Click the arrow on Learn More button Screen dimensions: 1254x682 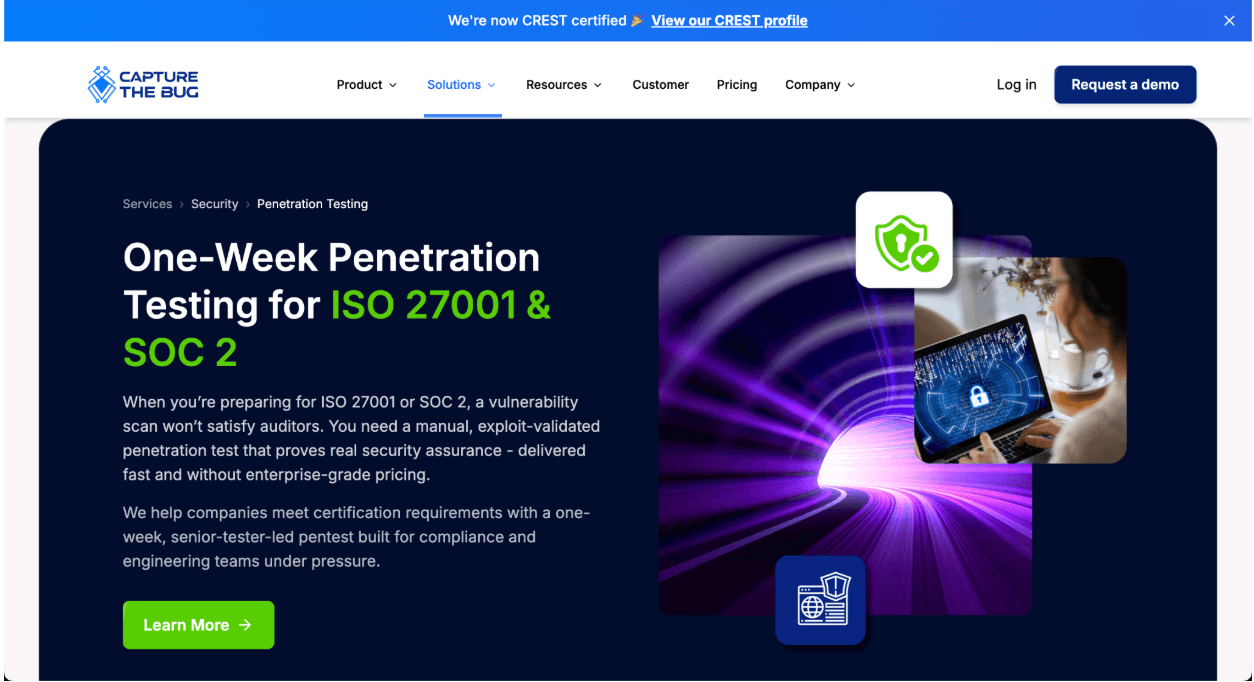pyautogui.click(x=246, y=625)
